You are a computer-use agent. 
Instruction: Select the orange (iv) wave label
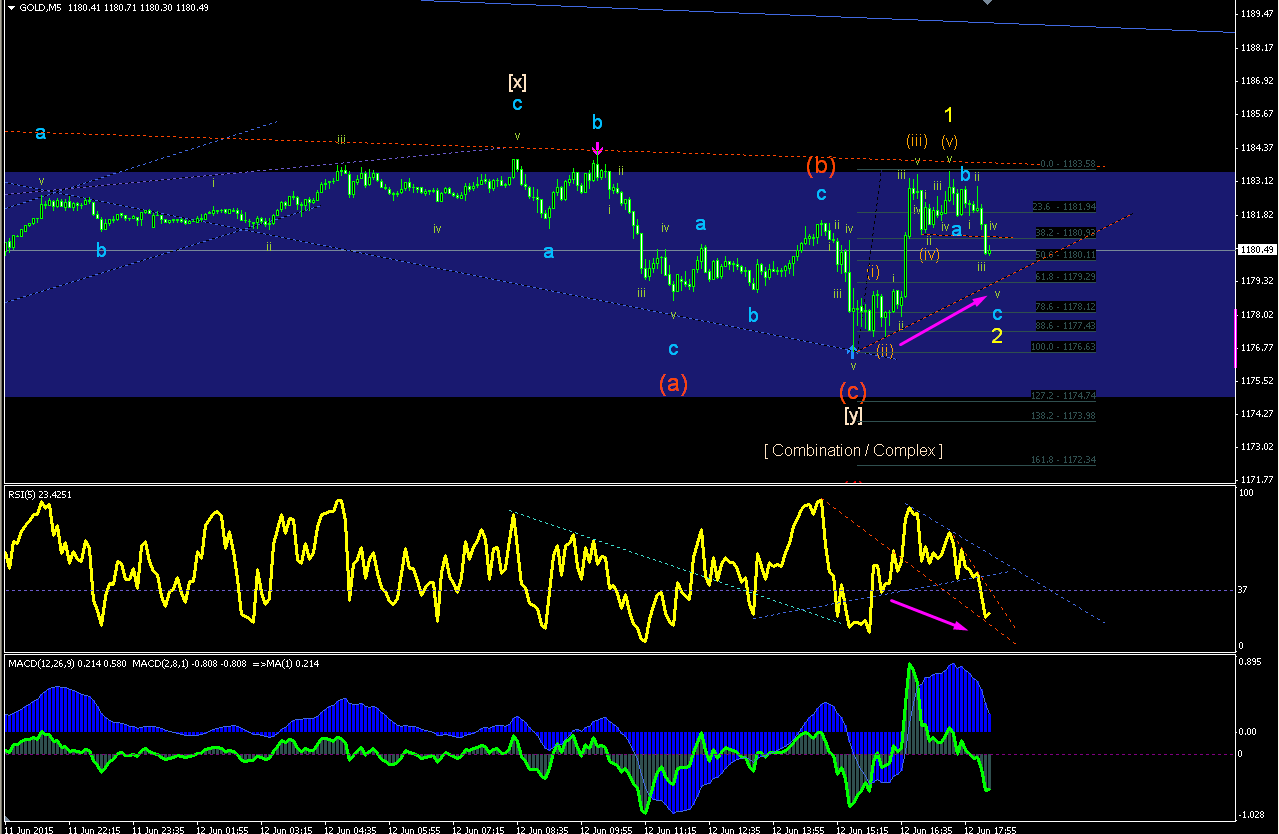pos(930,255)
